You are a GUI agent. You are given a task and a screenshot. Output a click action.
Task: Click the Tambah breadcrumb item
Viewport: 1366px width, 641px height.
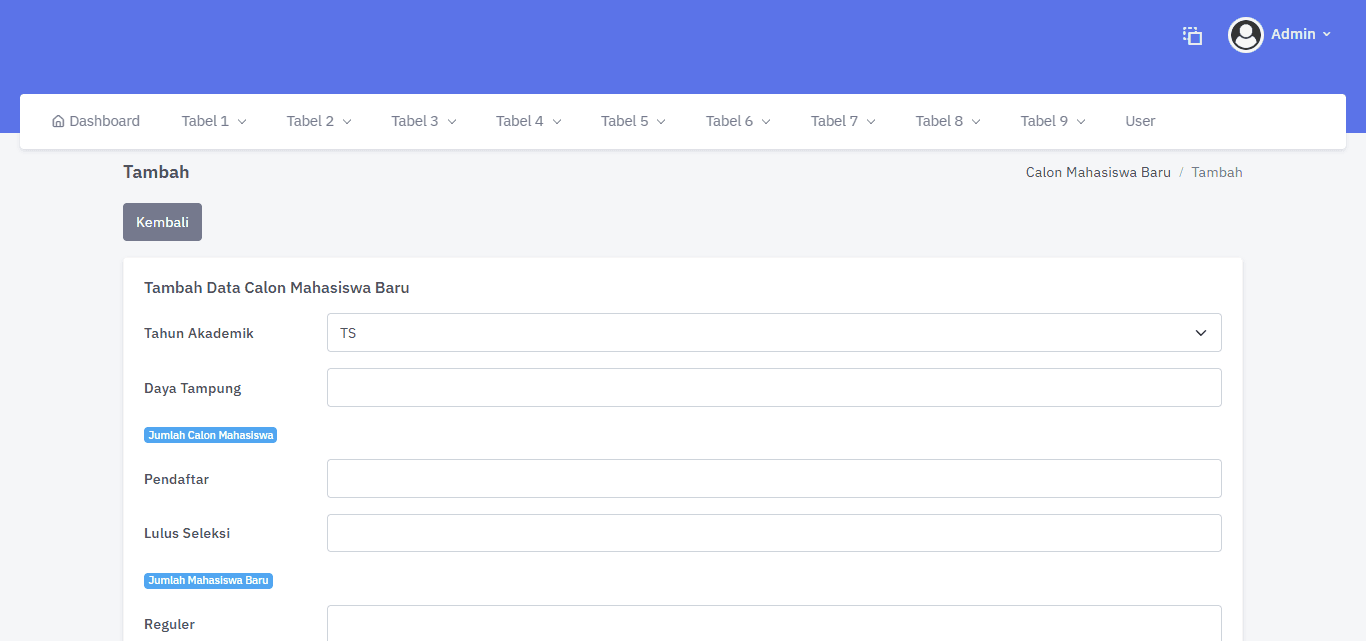pyautogui.click(x=1217, y=172)
